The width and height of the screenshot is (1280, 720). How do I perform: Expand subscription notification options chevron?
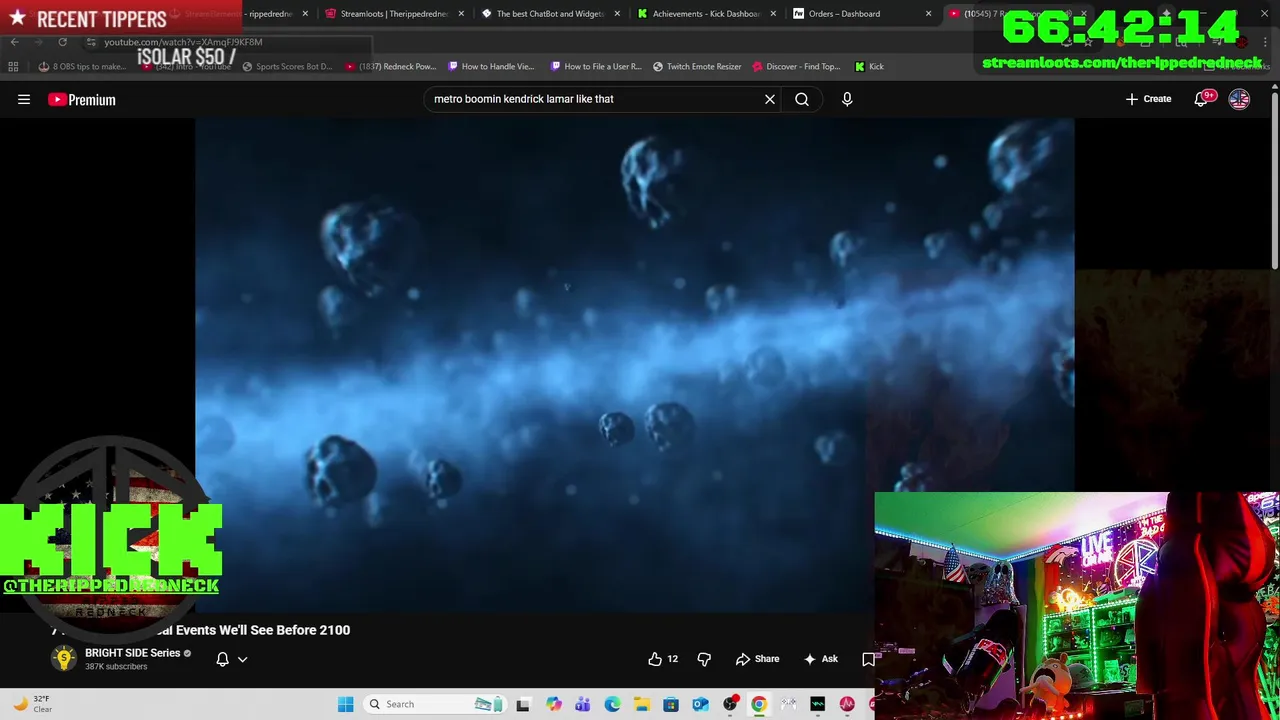242,659
